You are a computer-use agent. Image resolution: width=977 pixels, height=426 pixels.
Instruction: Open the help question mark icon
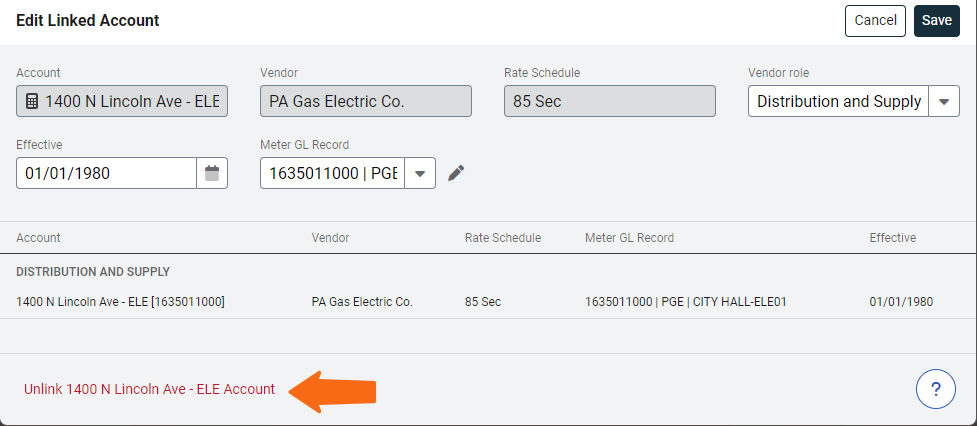pyautogui.click(x=935, y=389)
